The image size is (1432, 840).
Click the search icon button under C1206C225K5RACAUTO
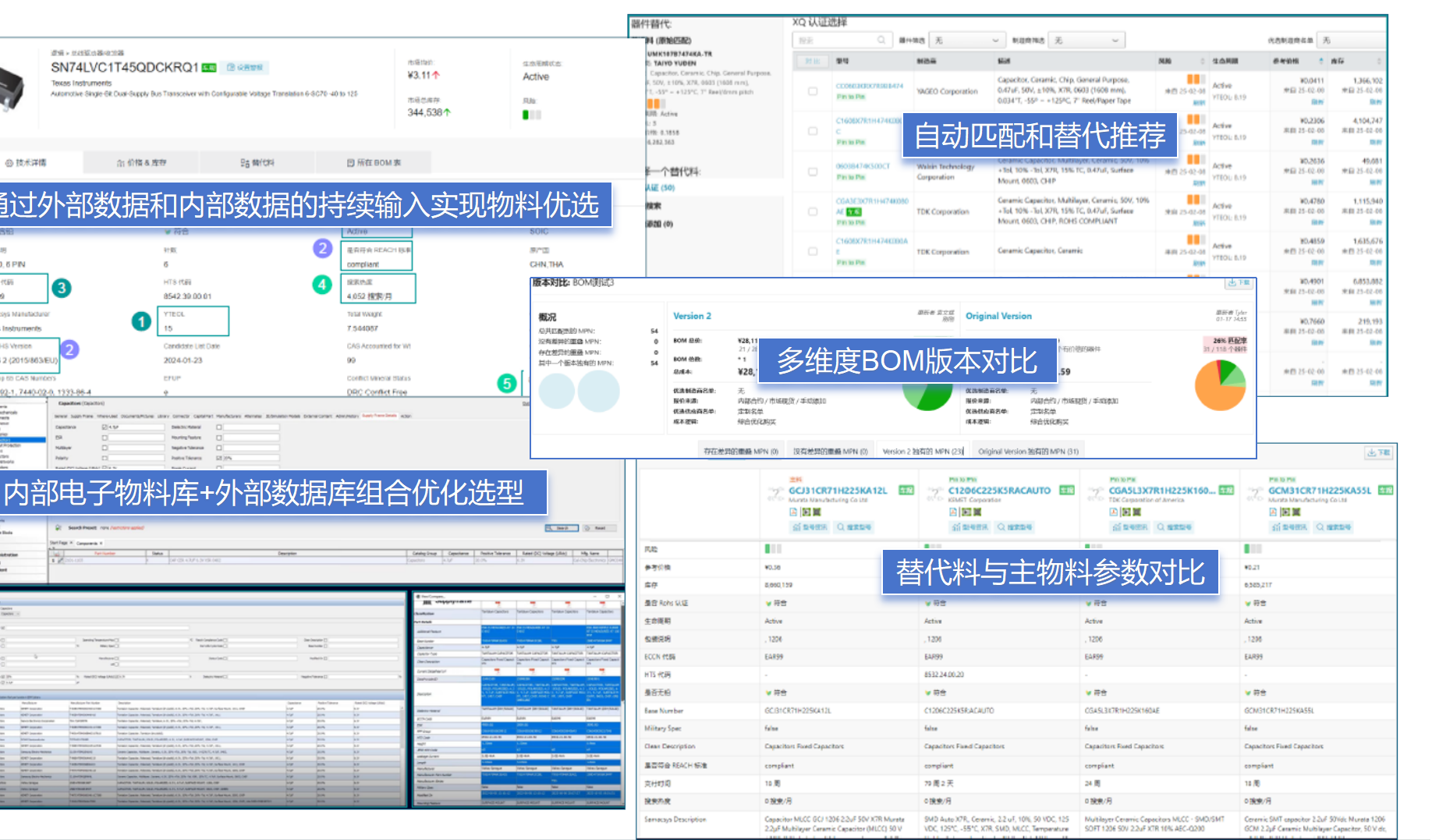[x=1015, y=527]
